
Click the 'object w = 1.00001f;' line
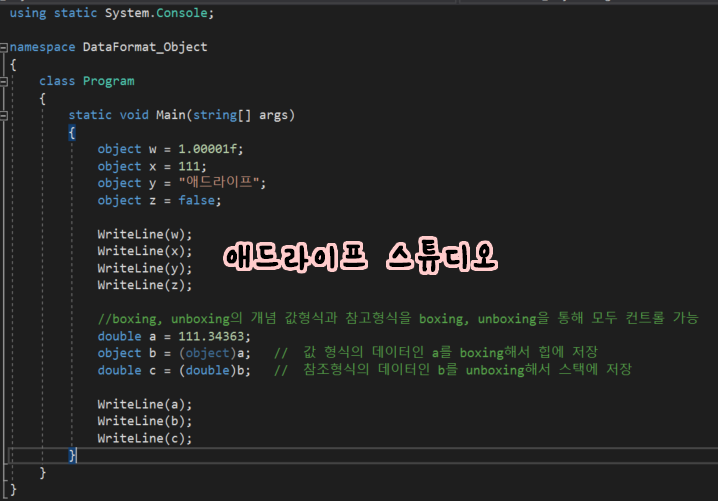point(170,149)
